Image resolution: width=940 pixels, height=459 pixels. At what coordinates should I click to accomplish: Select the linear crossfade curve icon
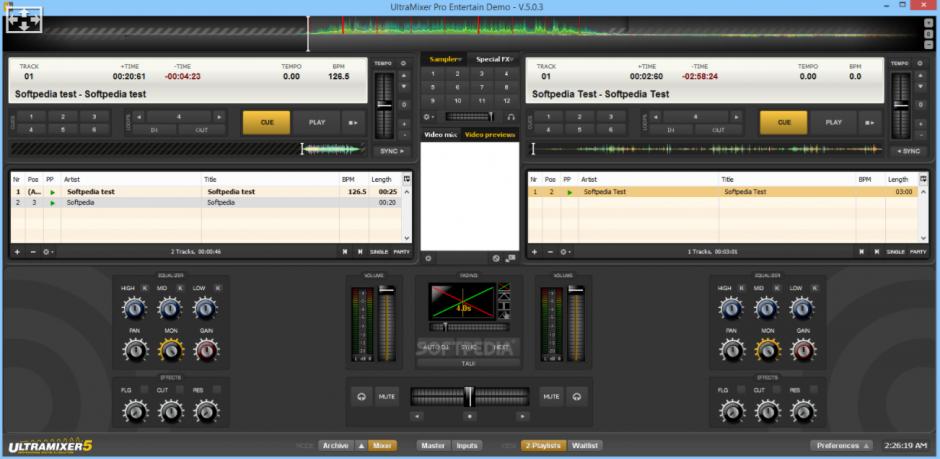point(504,286)
